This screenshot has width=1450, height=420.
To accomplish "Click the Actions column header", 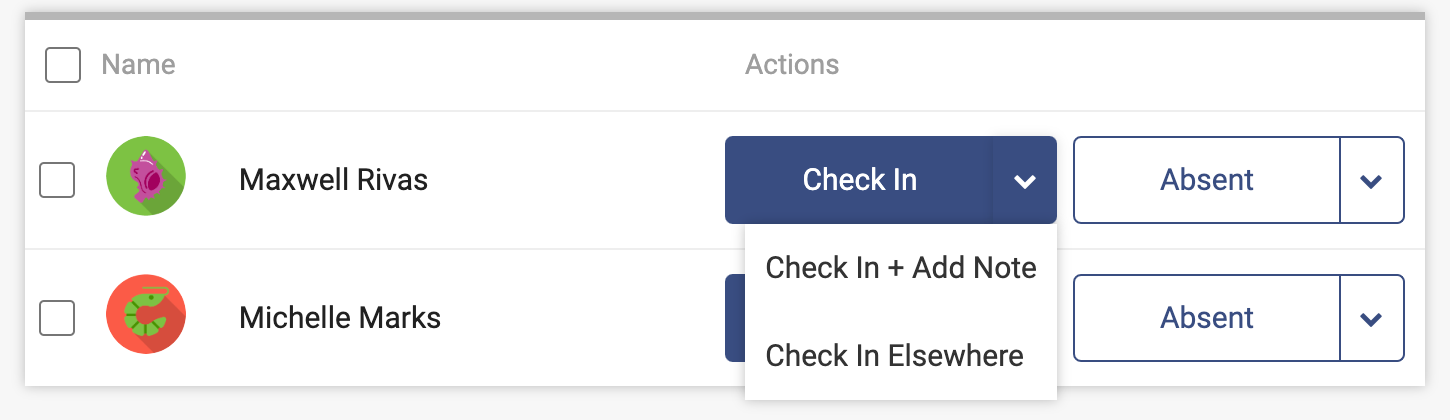I will click(x=791, y=65).
